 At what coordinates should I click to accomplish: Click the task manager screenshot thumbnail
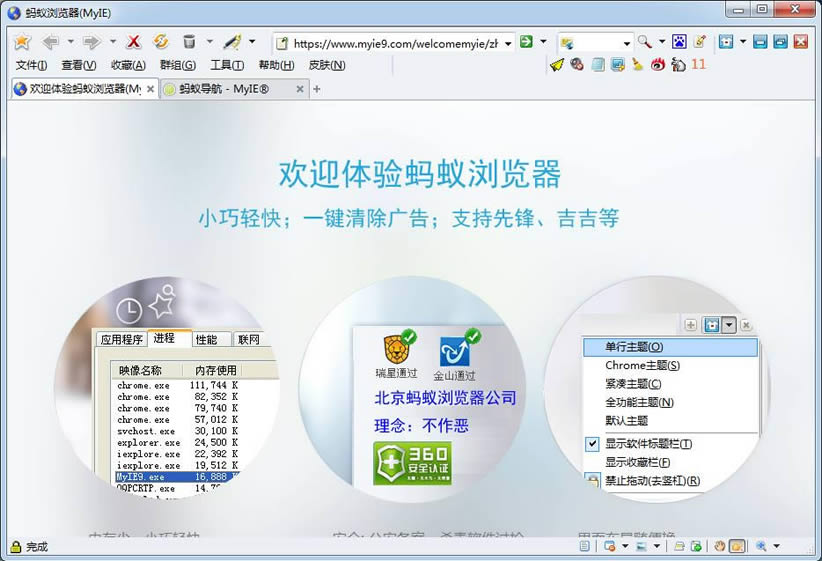(x=167, y=388)
